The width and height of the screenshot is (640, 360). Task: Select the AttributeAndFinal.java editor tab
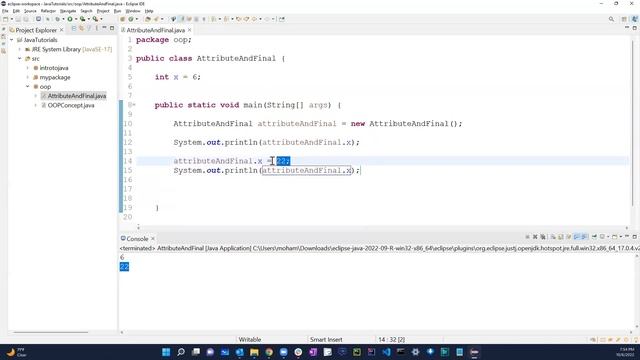point(155,30)
